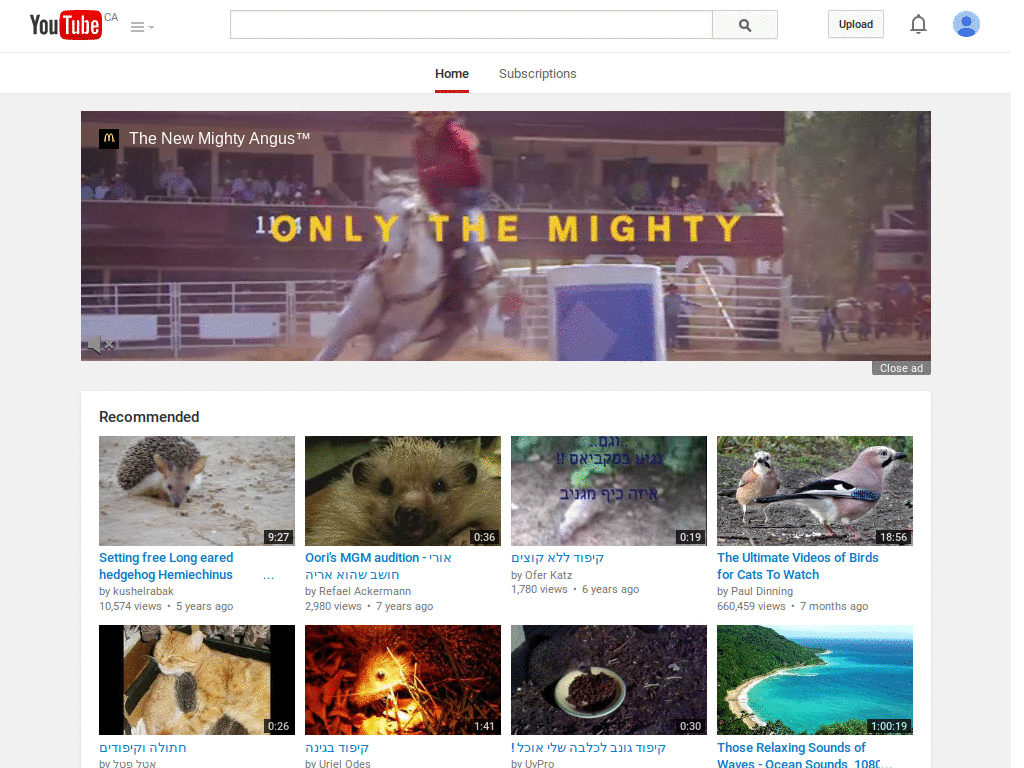This screenshot has width=1024, height=768.
Task: Switch to the Subscriptions tab
Action: pyautogui.click(x=537, y=74)
